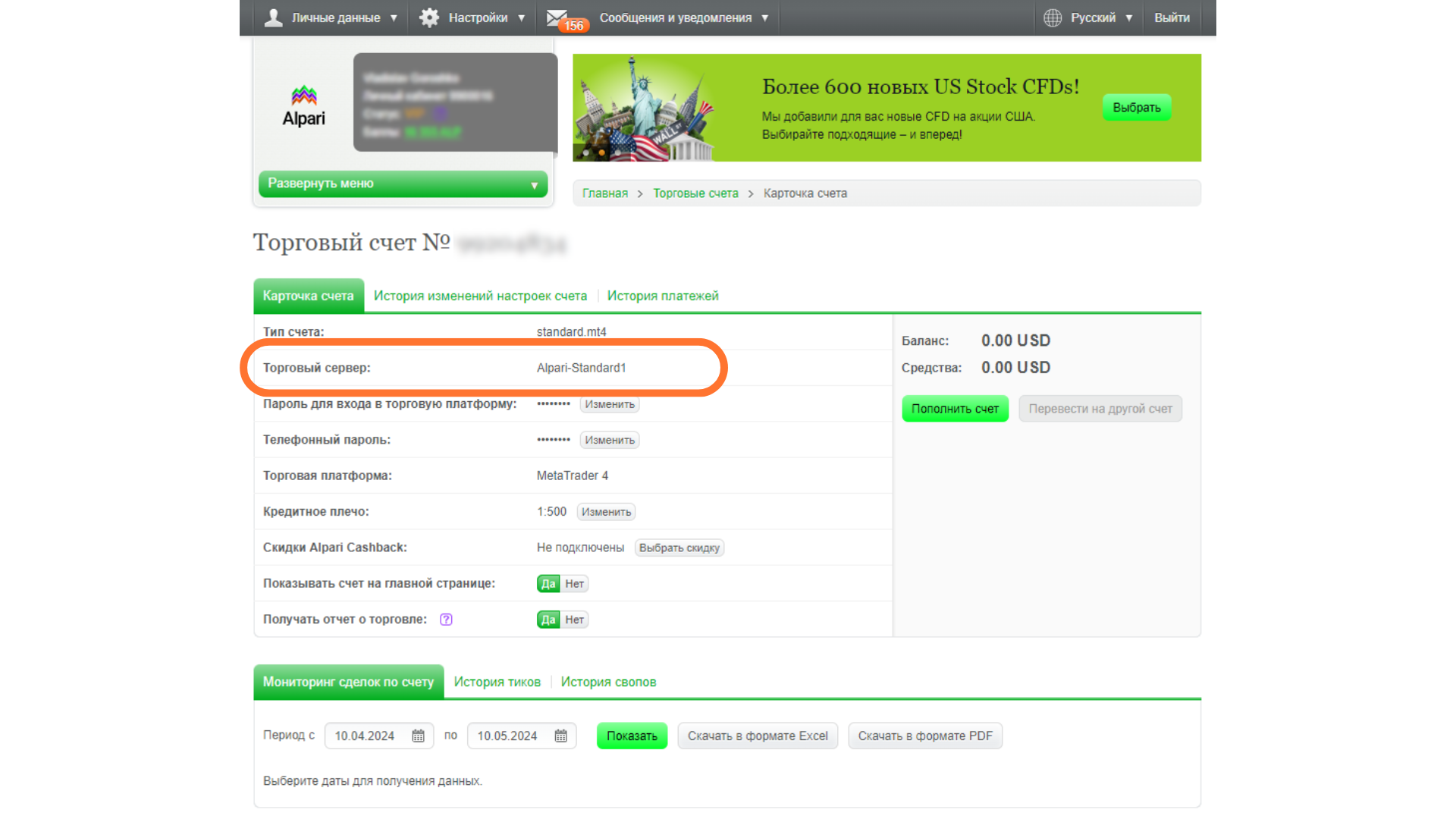This screenshot has height=819, width=1456.
Task: Open История свопов tab
Action: click(608, 682)
